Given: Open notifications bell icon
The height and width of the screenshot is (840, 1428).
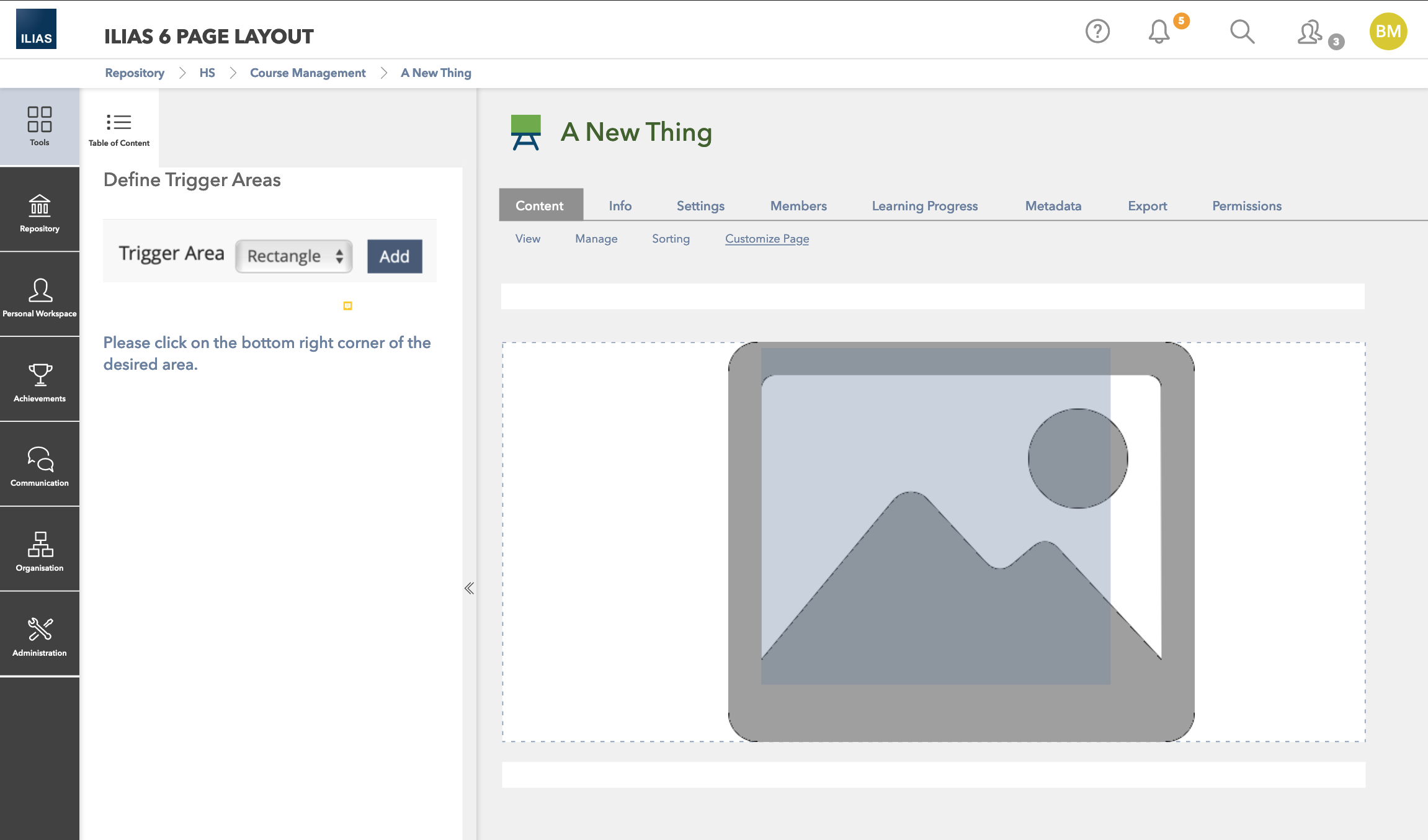Looking at the screenshot, I should pos(1158,31).
